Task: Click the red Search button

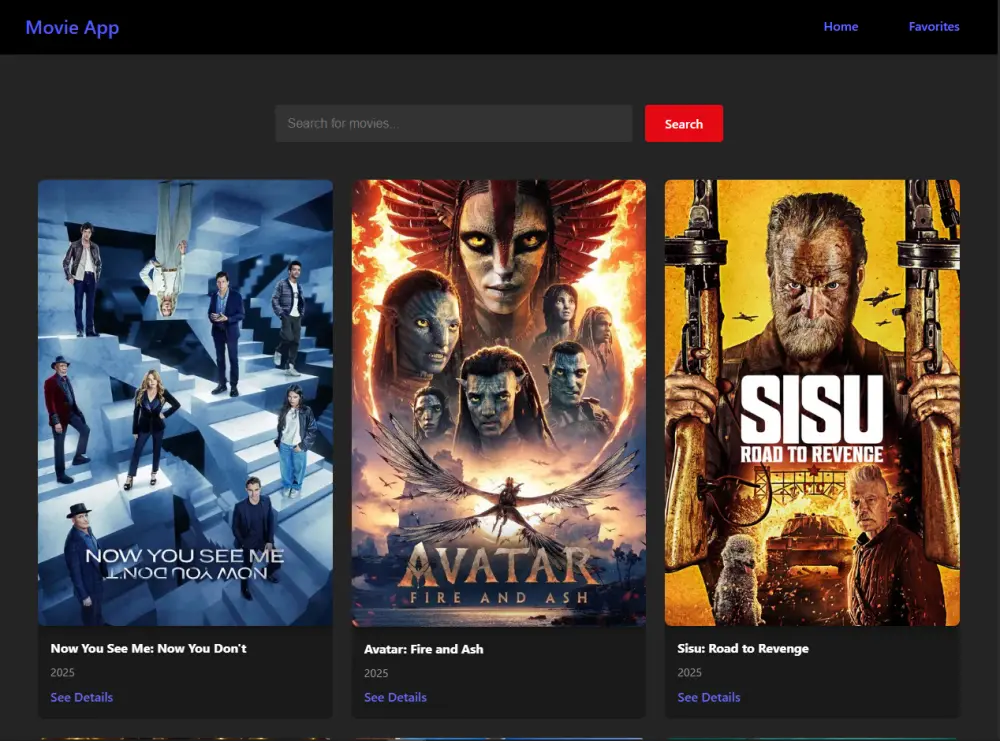Action: point(684,124)
